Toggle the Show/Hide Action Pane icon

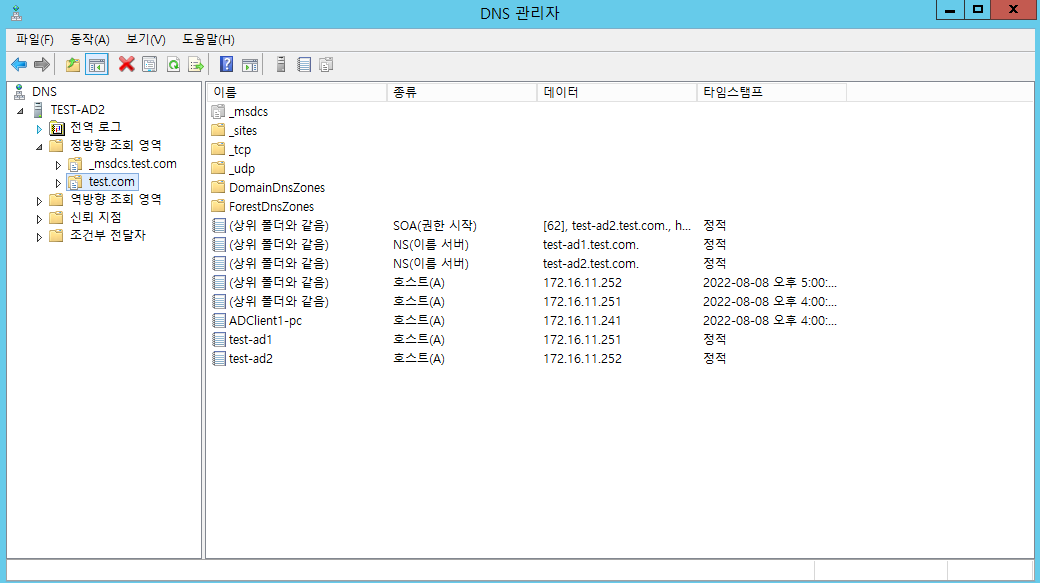250,64
